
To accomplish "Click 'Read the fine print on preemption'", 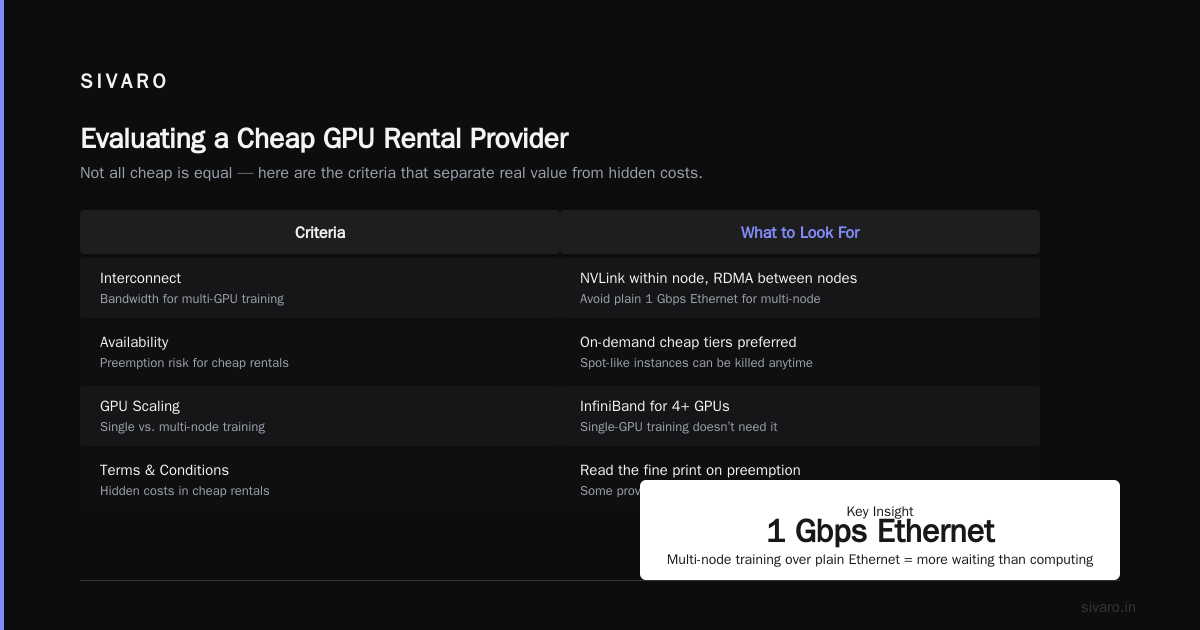I will click(x=690, y=470).
